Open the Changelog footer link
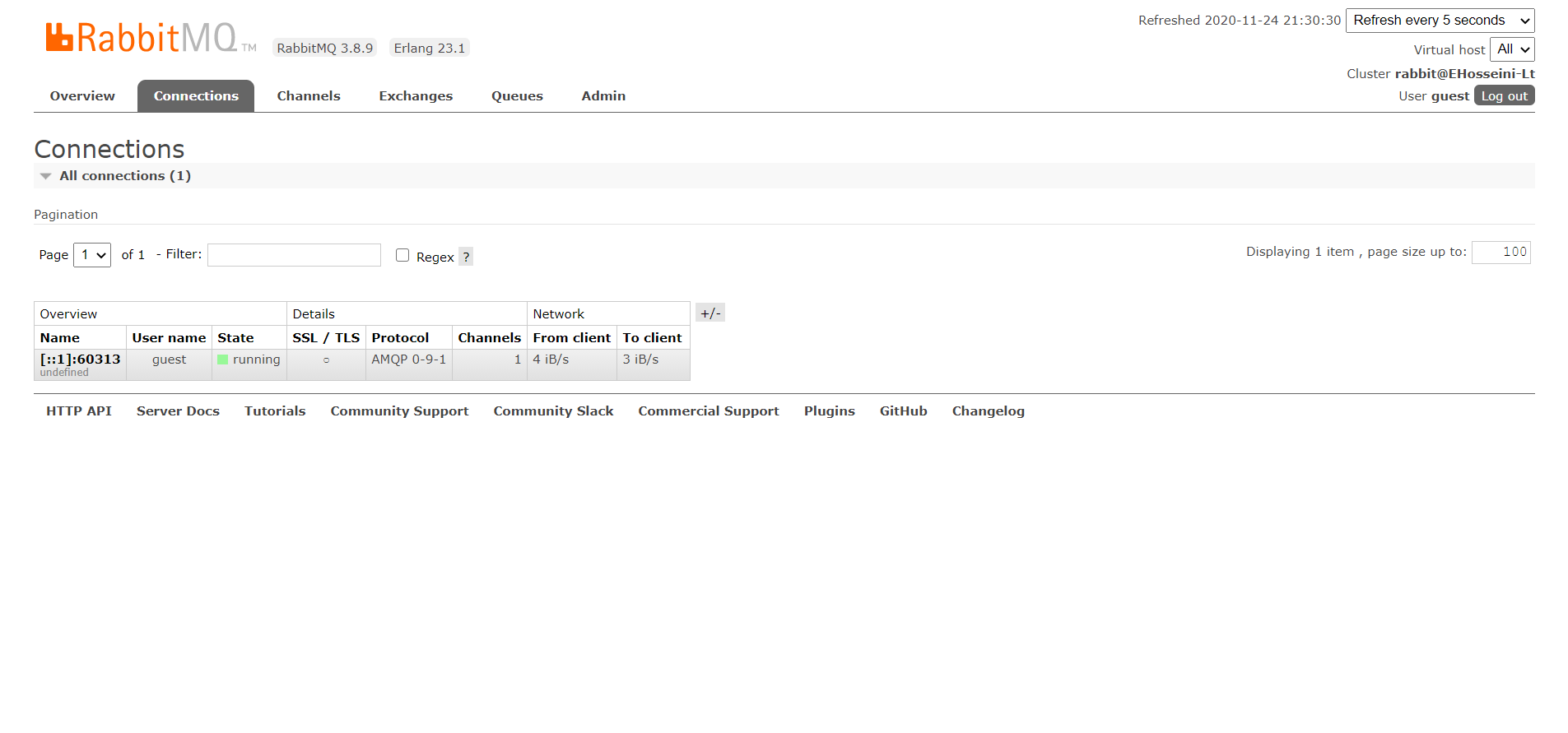The height and width of the screenshot is (733, 1568). pos(989,411)
